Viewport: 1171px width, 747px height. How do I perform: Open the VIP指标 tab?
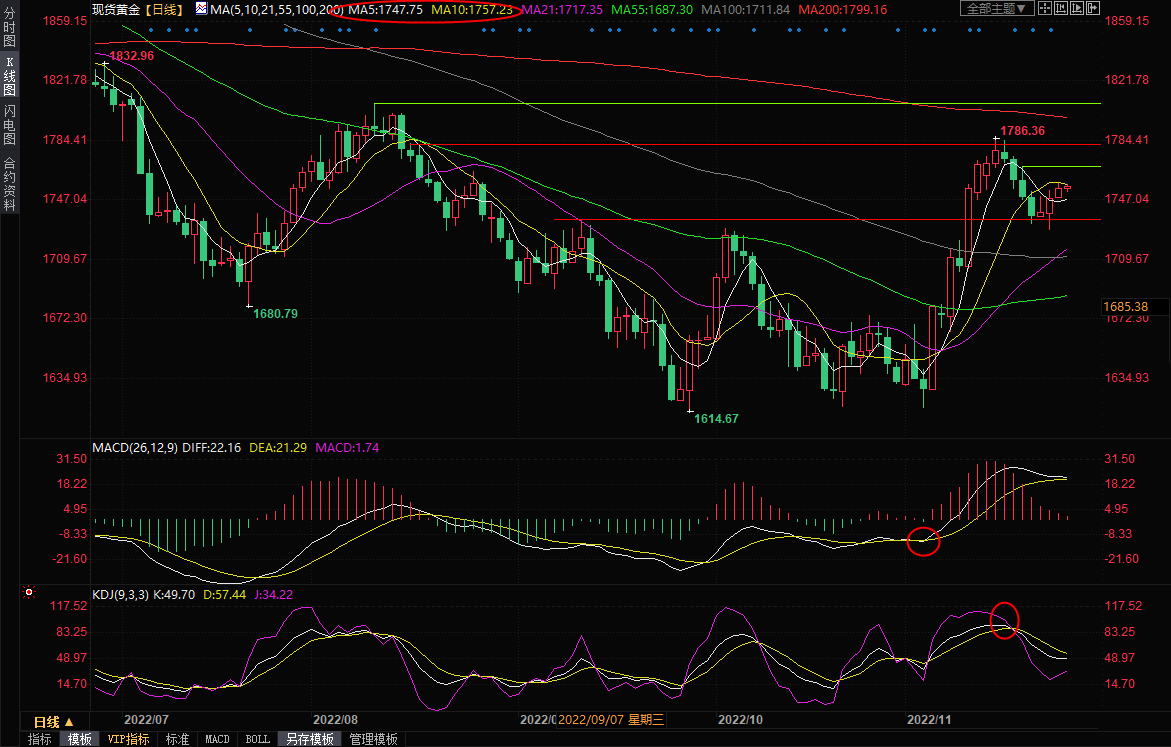pos(129,739)
